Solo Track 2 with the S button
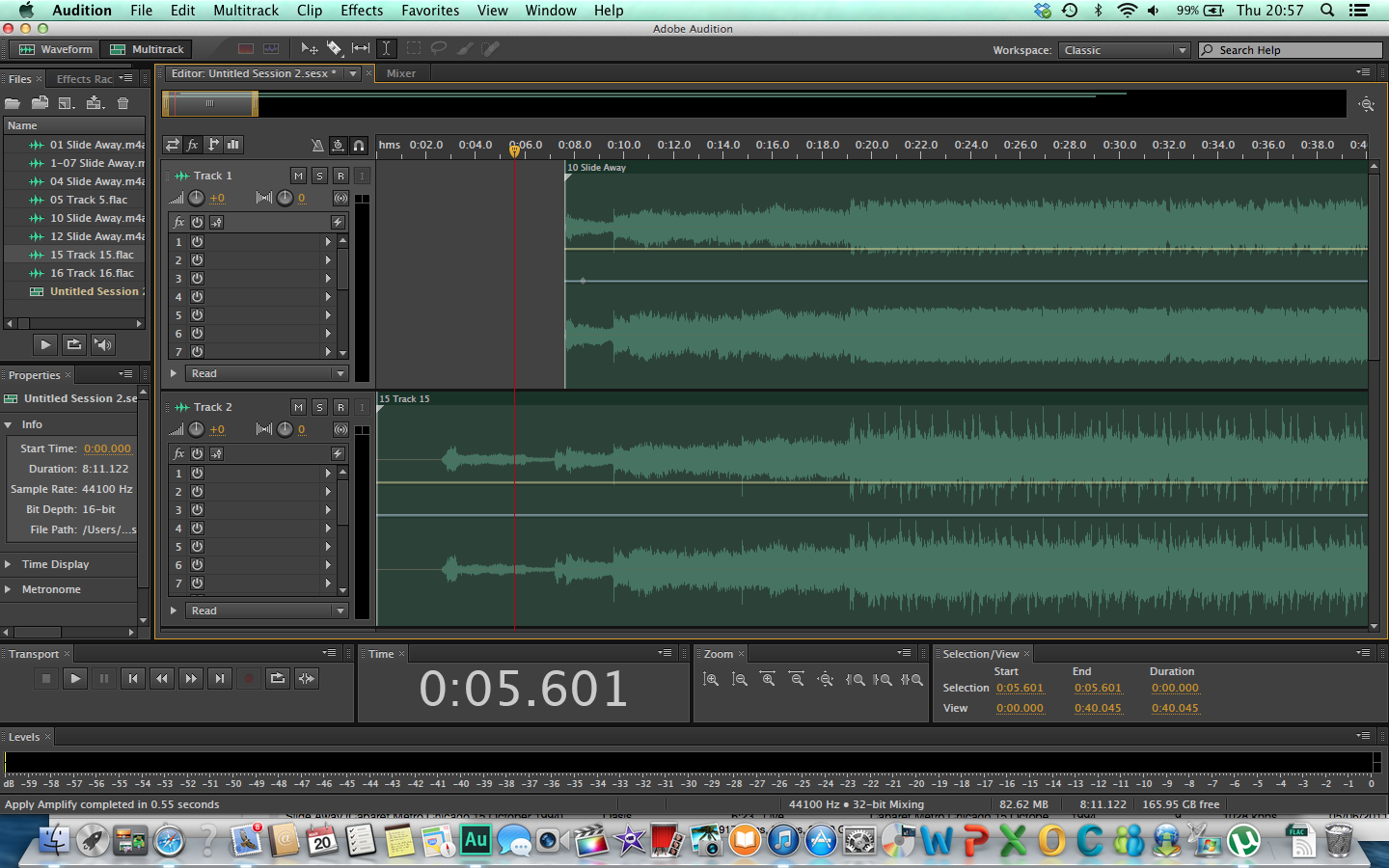The height and width of the screenshot is (868, 1389). tap(320, 407)
